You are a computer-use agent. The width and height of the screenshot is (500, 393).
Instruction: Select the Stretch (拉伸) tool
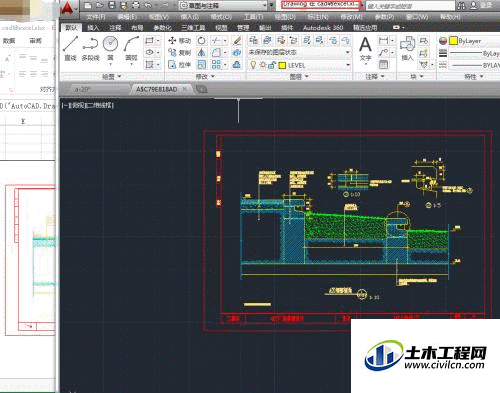[179, 64]
